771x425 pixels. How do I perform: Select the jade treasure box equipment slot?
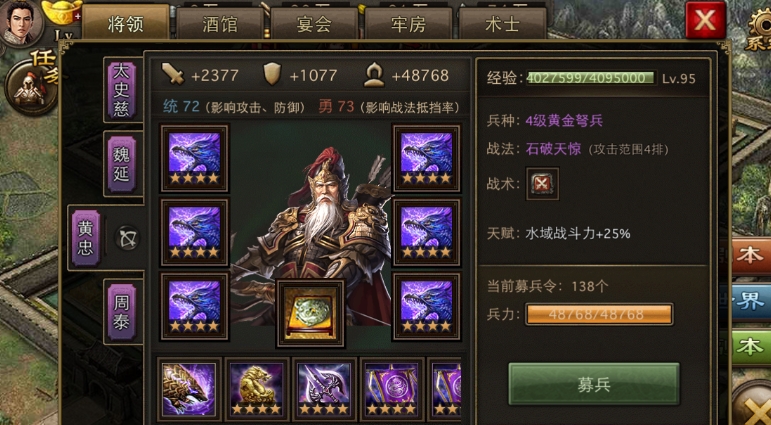[310, 313]
